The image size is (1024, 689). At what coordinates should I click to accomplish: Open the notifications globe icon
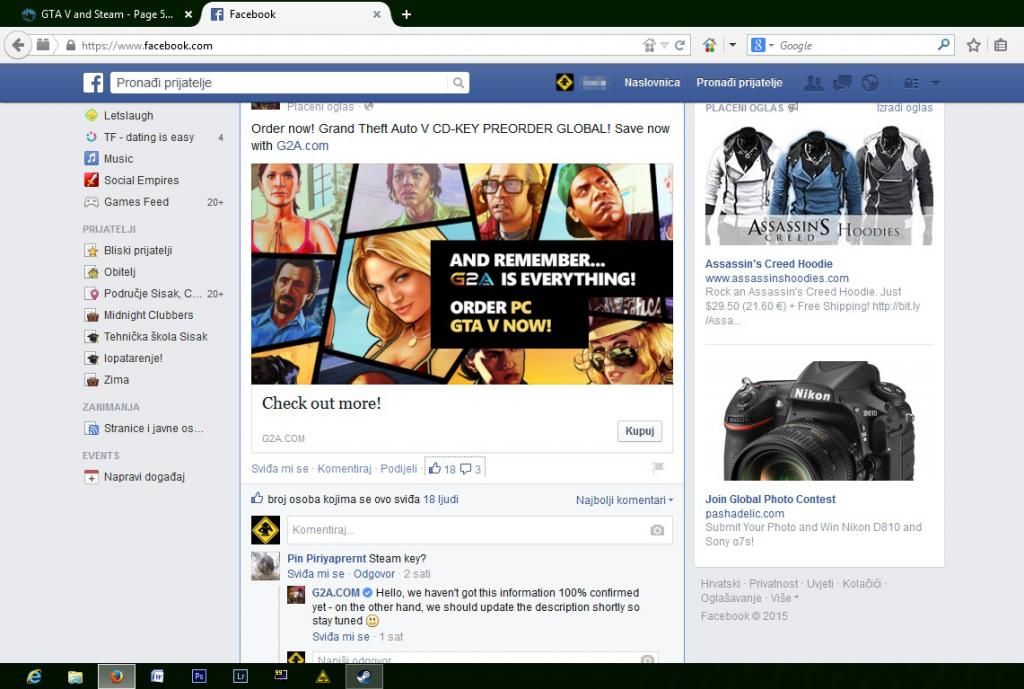tap(870, 83)
